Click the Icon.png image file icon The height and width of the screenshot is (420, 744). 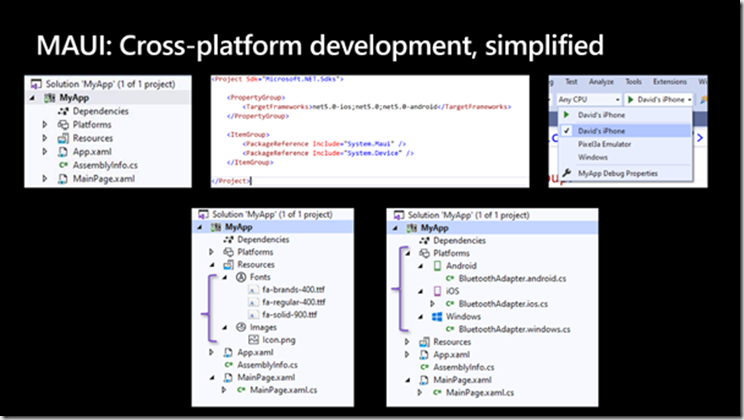click(x=253, y=340)
